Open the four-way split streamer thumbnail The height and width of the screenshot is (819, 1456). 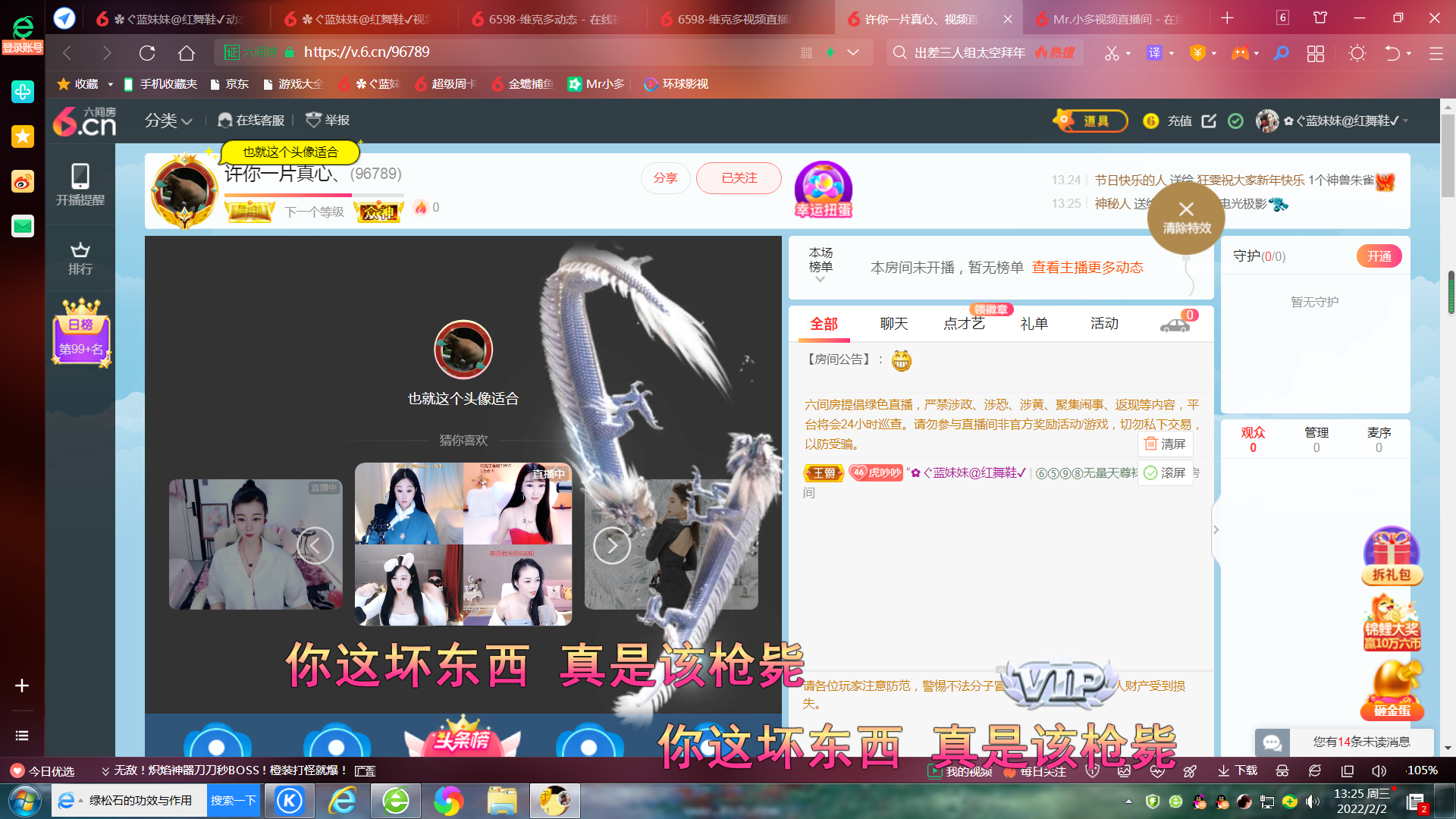pos(463,544)
